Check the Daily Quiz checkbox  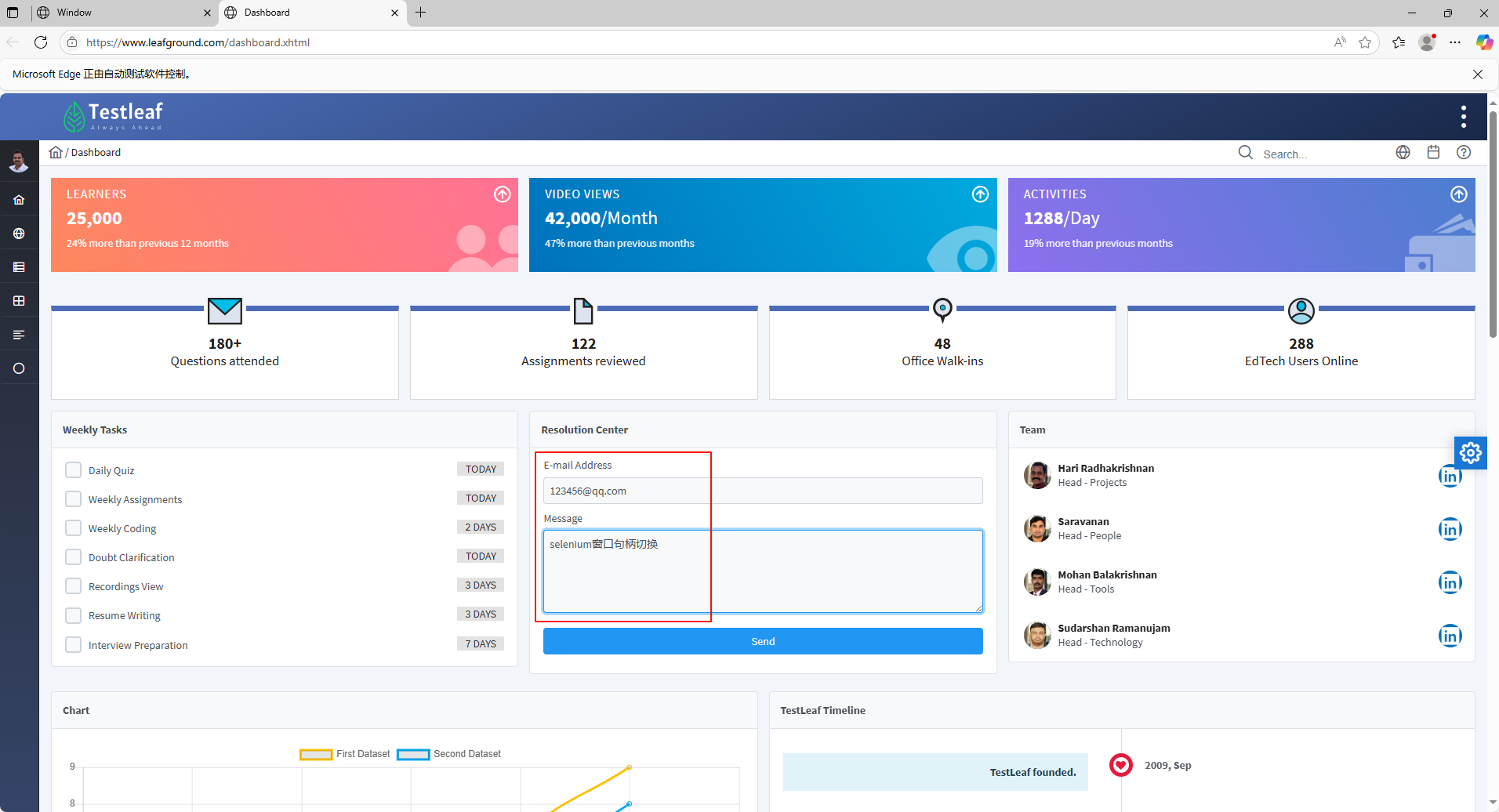coord(73,469)
